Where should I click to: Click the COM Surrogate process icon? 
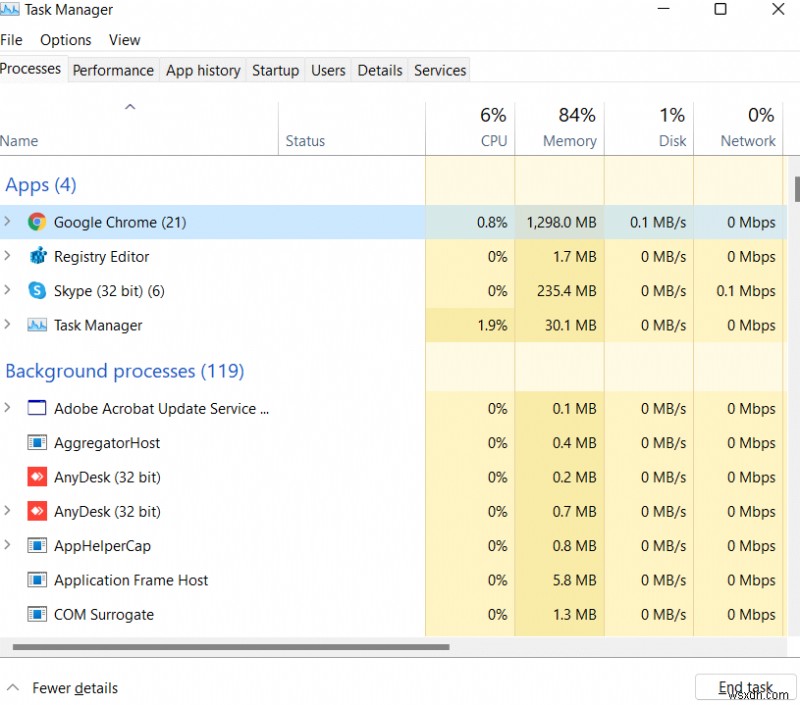click(37, 614)
